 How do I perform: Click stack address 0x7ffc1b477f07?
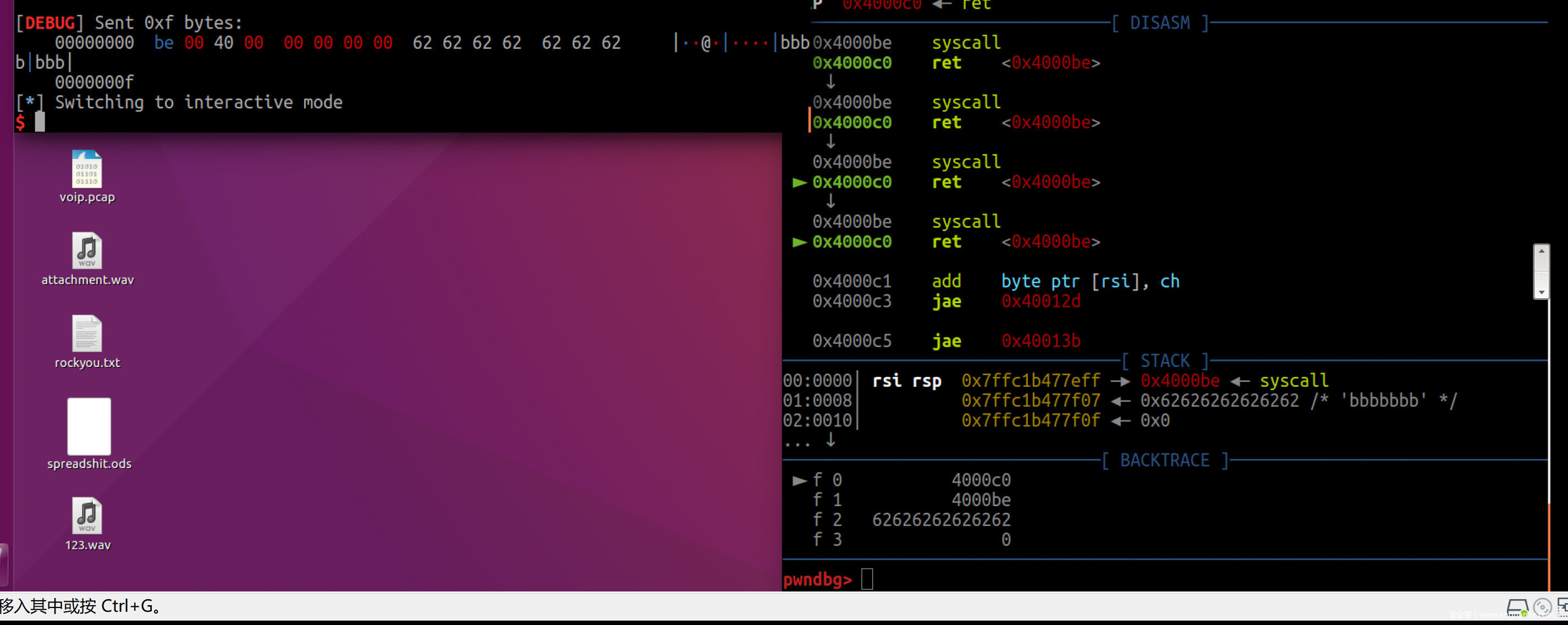pyautogui.click(x=1031, y=401)
